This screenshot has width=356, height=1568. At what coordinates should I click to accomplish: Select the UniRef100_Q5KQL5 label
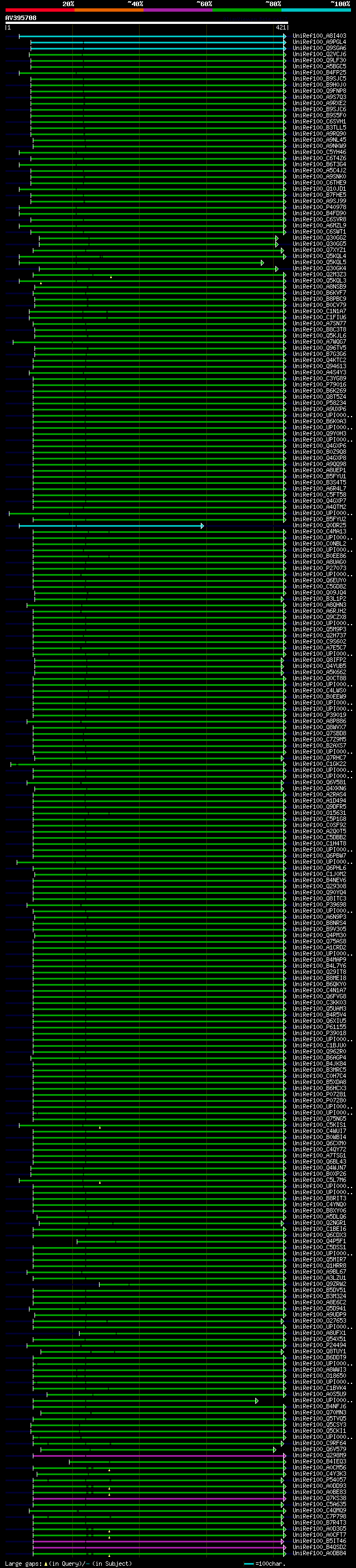coord(319,263)
